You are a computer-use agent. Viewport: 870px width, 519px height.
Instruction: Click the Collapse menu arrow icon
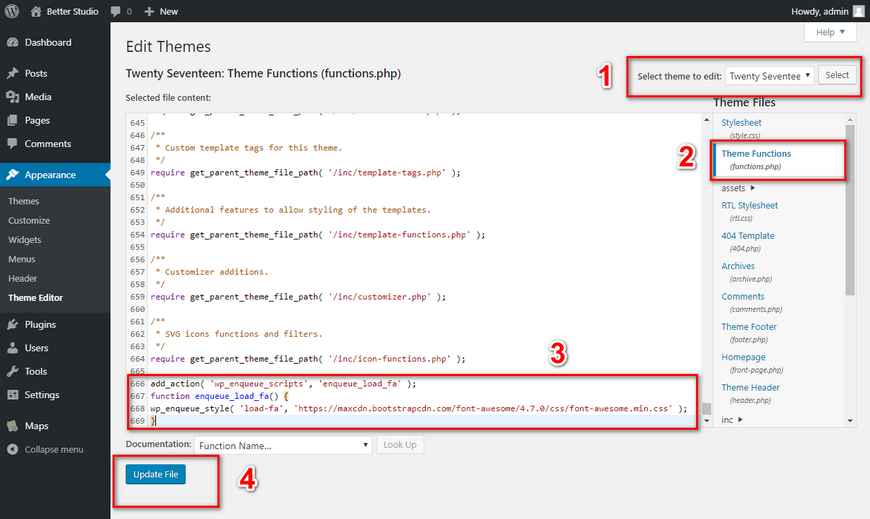[12, 449]
